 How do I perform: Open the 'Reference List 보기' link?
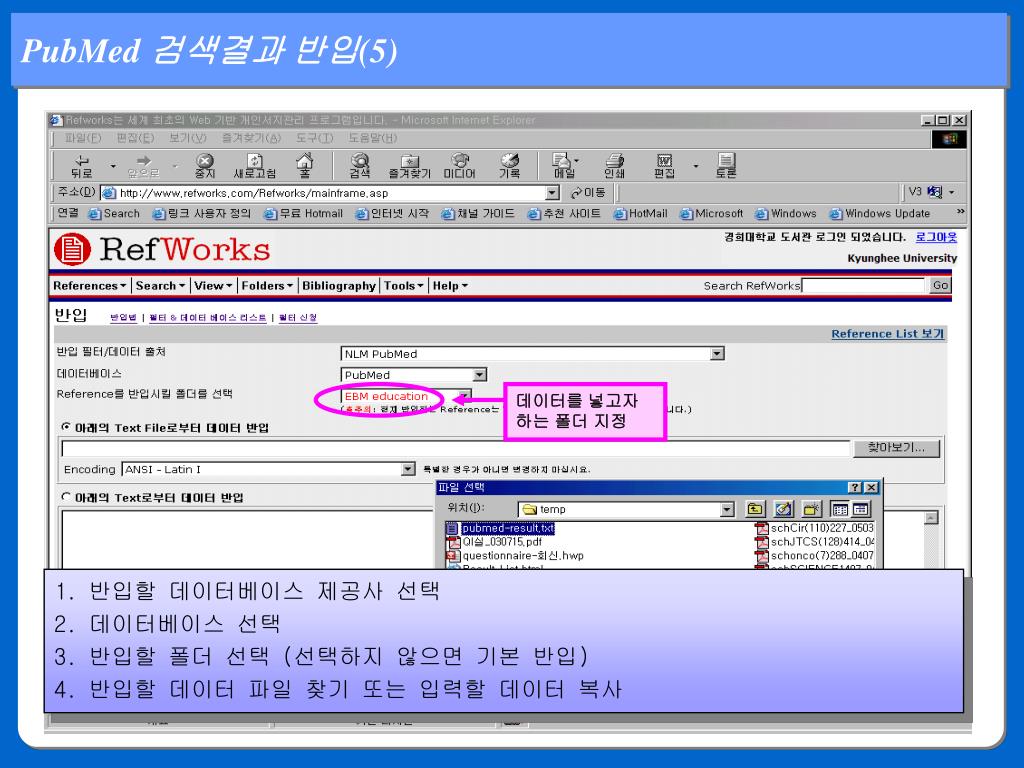tap(888, 333)
